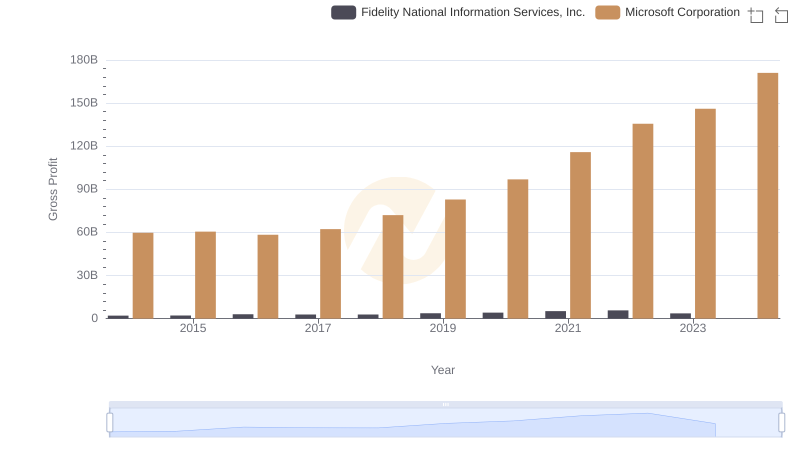Grab the left handle of the zoom slider

110,422
